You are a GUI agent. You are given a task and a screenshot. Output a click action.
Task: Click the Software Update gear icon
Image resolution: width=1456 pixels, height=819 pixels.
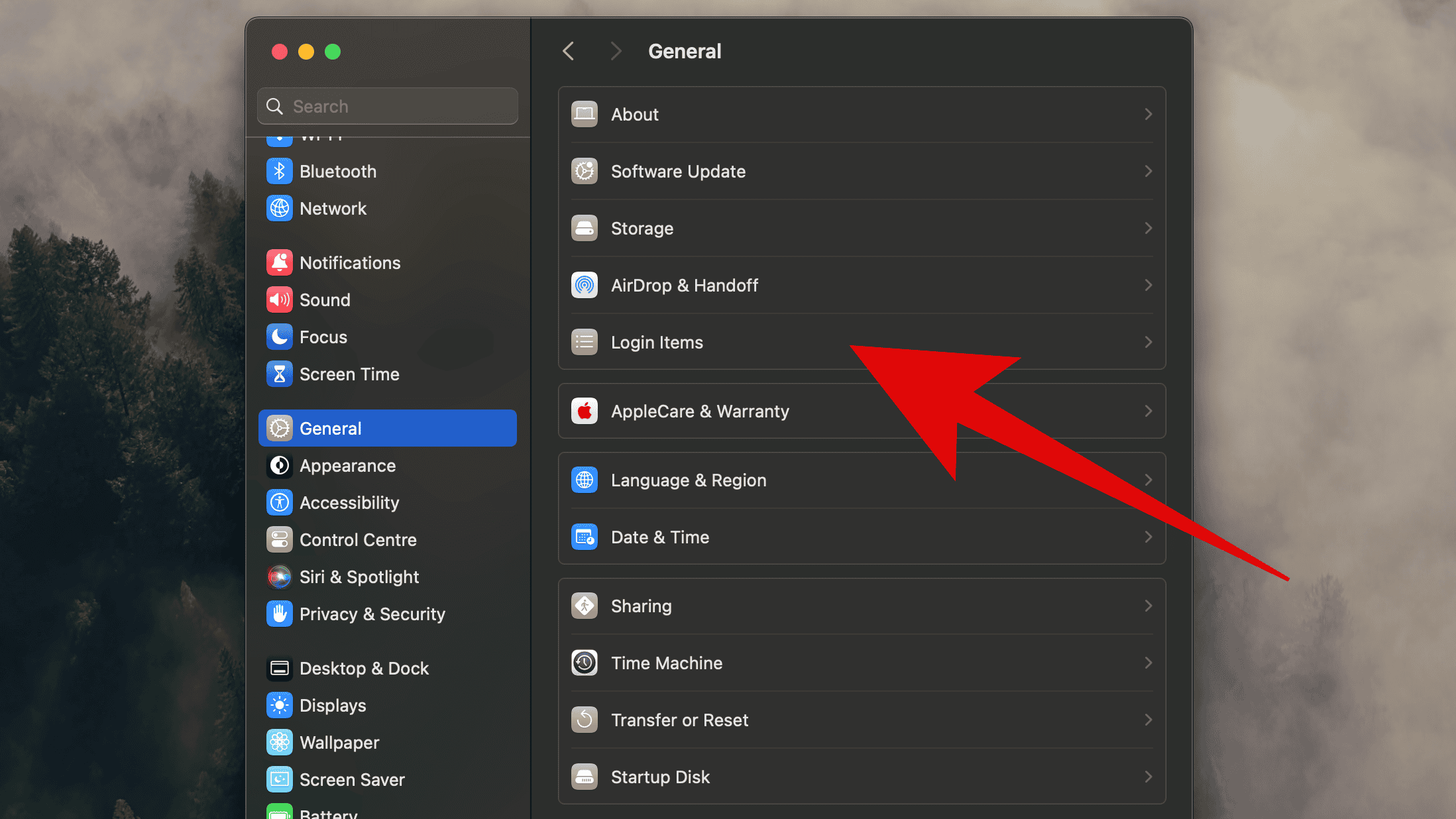584,172
